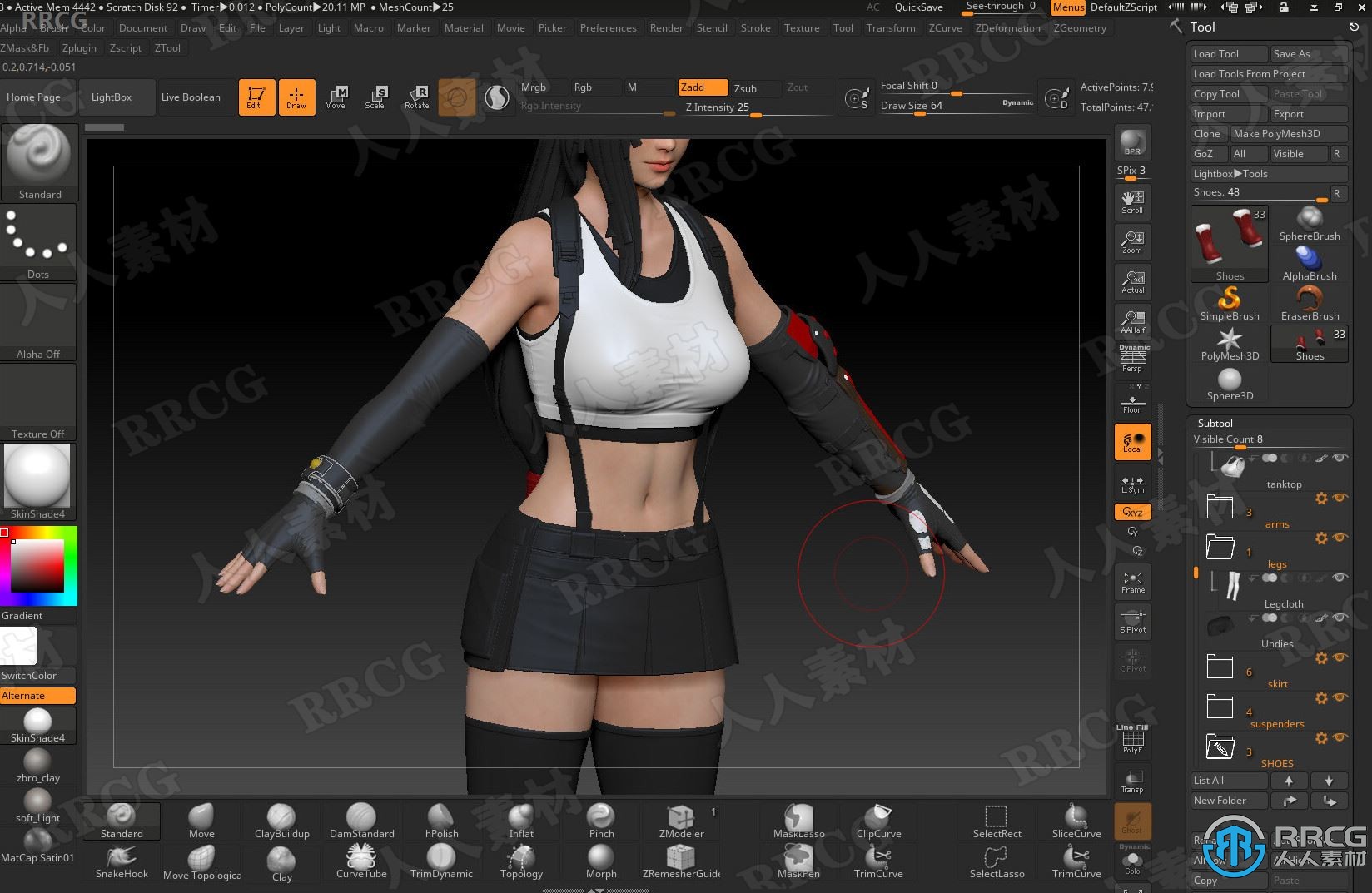Open the Render menu
1372x893 pixels.
(x=666, y=27)
